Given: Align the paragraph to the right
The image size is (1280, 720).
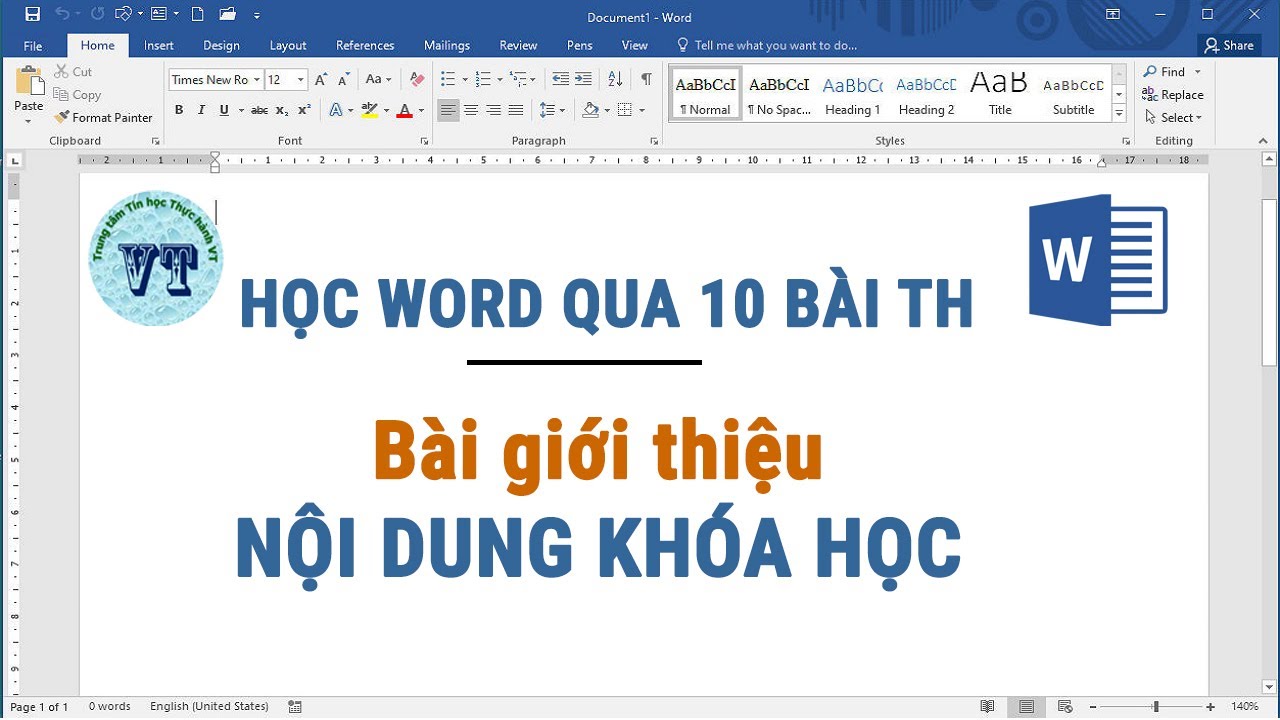Looking at the screenshot, I should (x=493, y=110).
